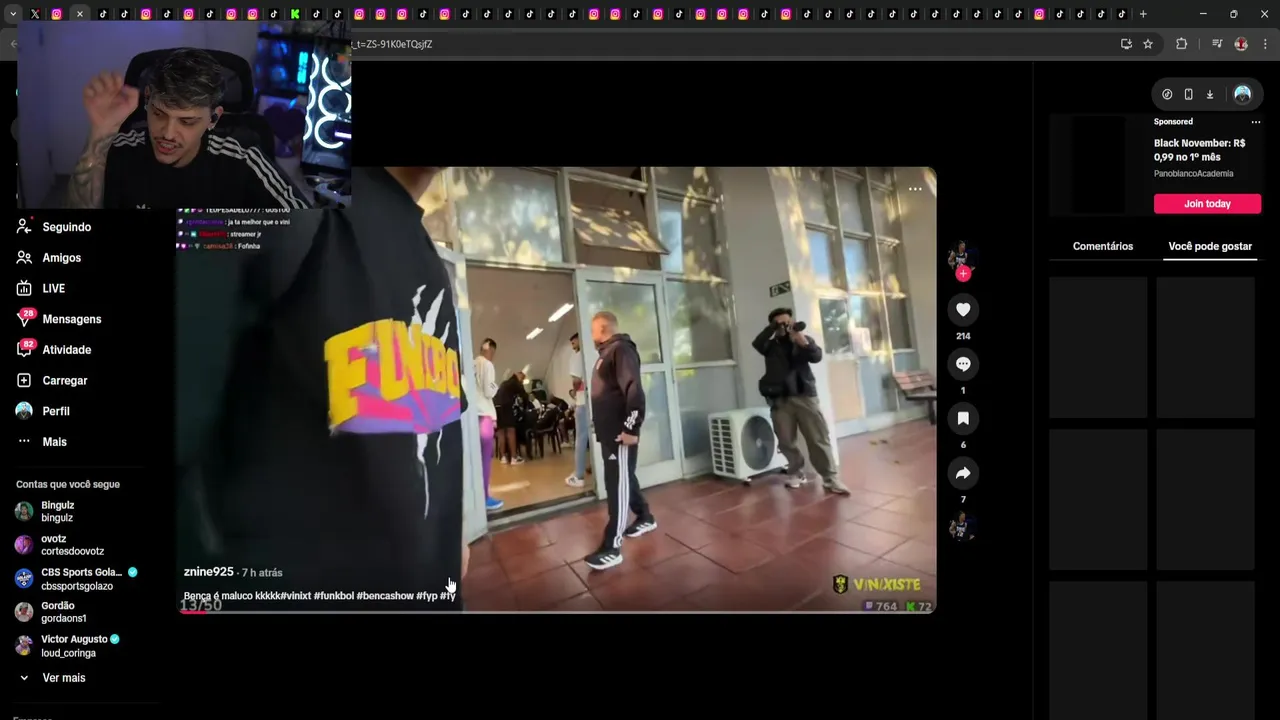1280x720 pixels.
Task: Open Chrome's three-dot menu
Action: (1265, 44)
